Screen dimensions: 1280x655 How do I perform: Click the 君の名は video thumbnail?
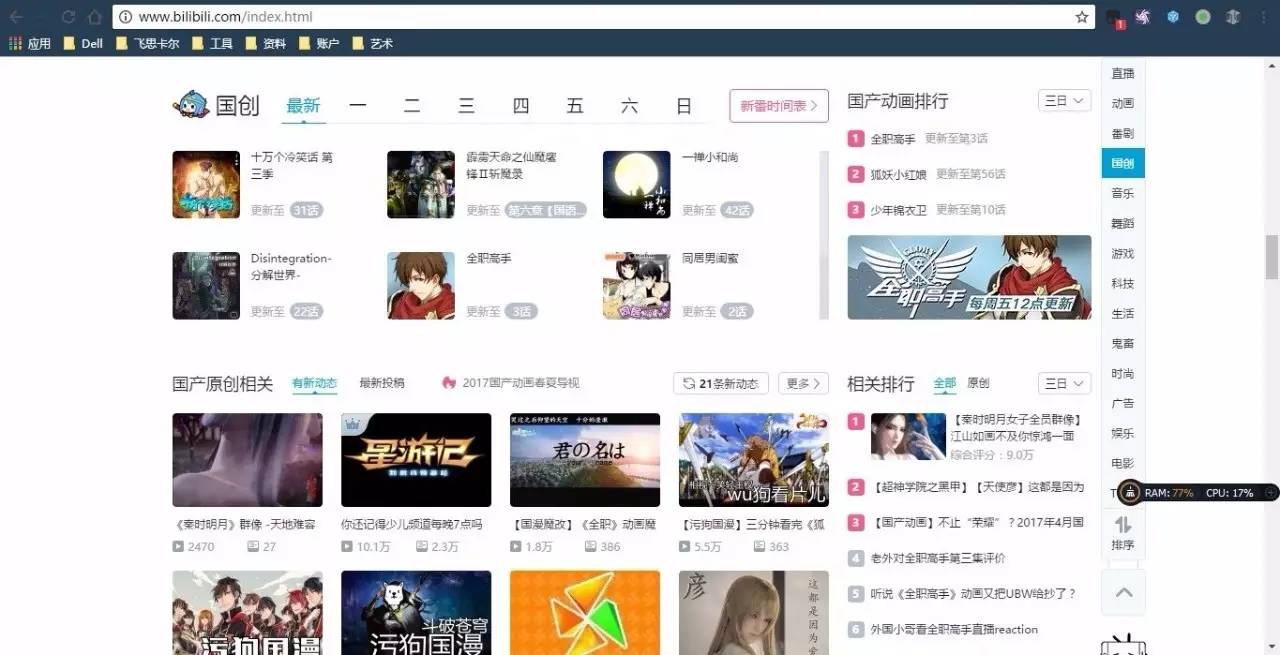click(x=585, y=460)
